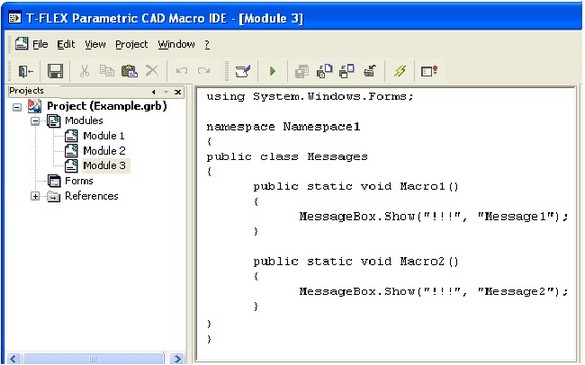Click the Save floppy disk icon
The image size is (585, 365).
(x=55, y=71)
